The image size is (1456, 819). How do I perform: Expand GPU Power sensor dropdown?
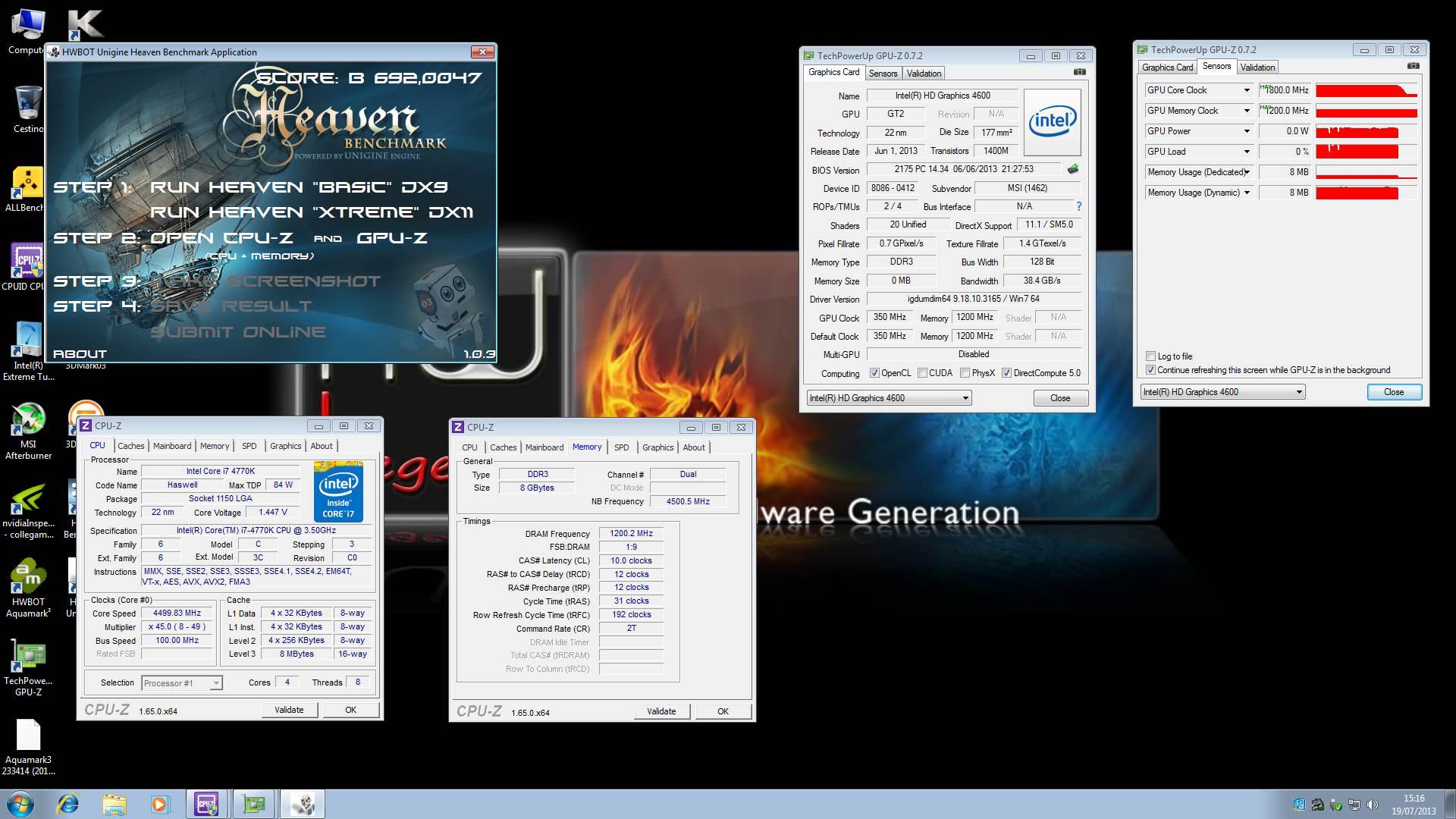point(1246,131)
